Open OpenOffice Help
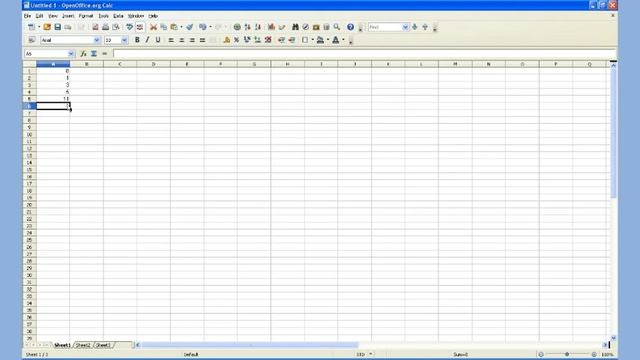The height and width of the screenshot is (360, 640). click(x=350, y=27)
